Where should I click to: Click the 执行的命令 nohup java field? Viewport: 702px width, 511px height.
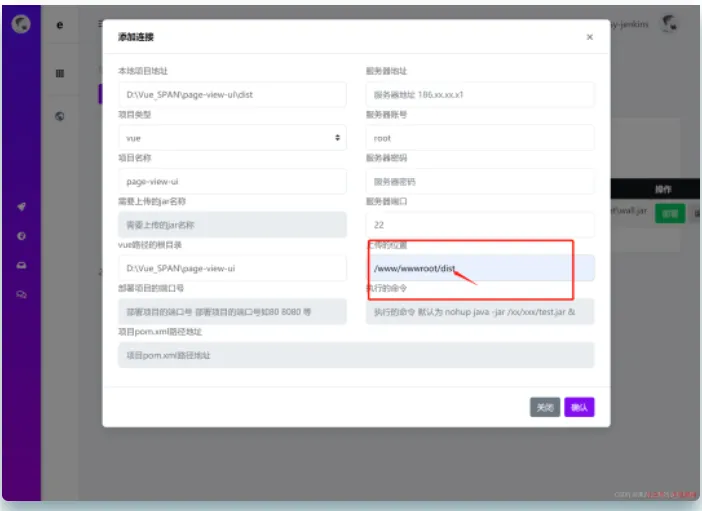tap(480, 312)
